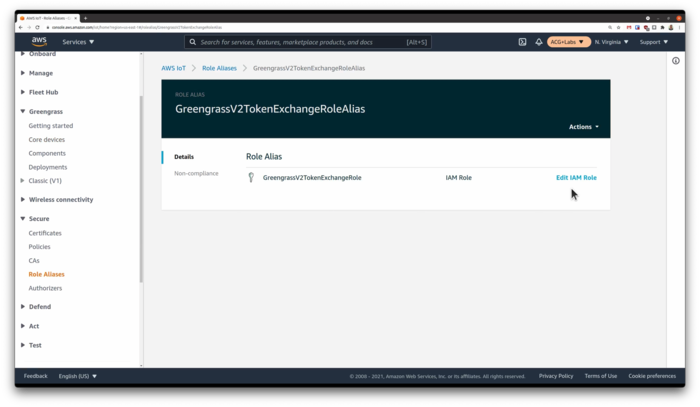This screenshot has height=407, width=700.
Task: Open Policies under Secure
Action: 40,247
